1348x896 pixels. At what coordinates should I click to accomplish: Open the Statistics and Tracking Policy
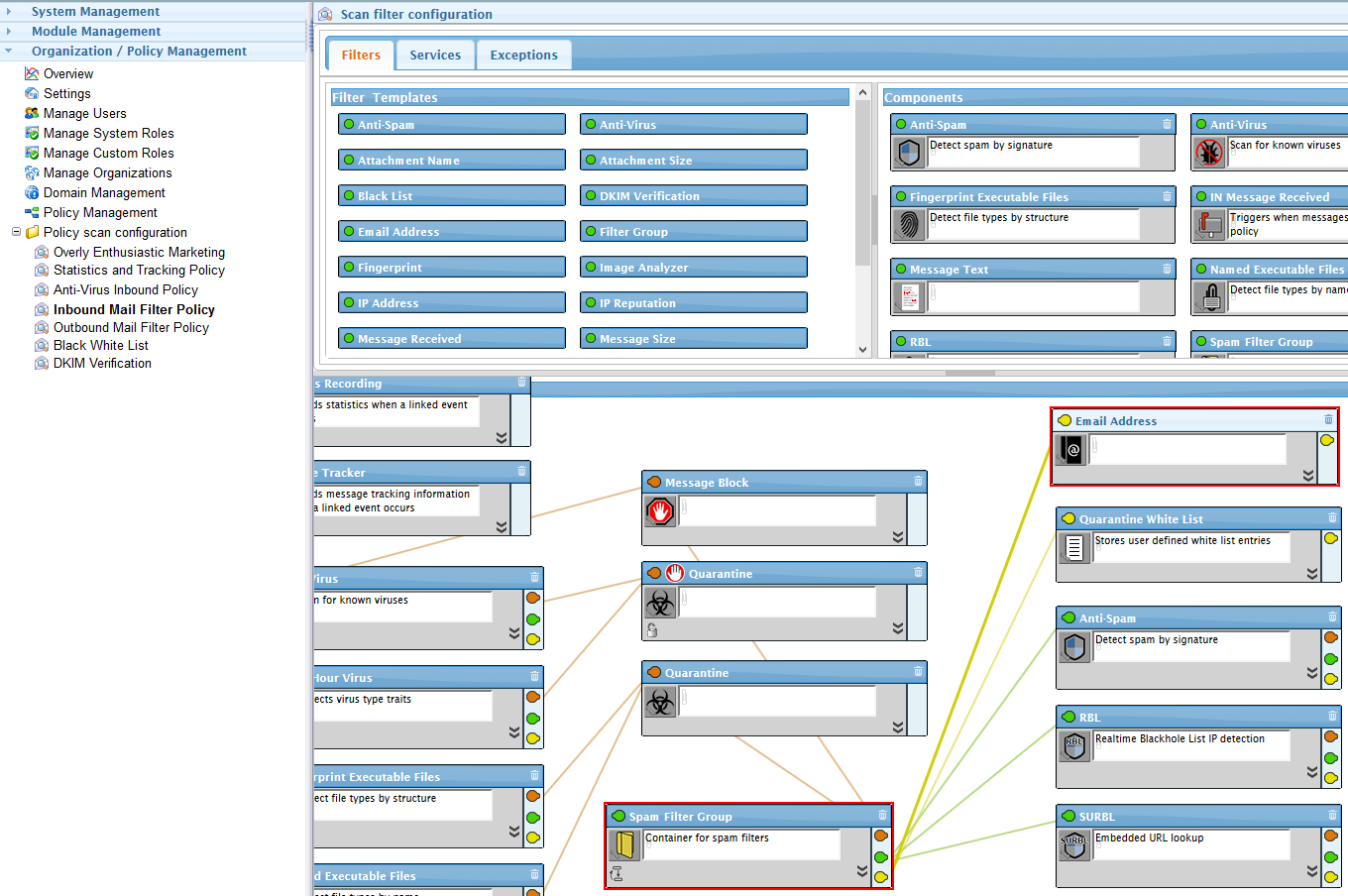point(139,270)
